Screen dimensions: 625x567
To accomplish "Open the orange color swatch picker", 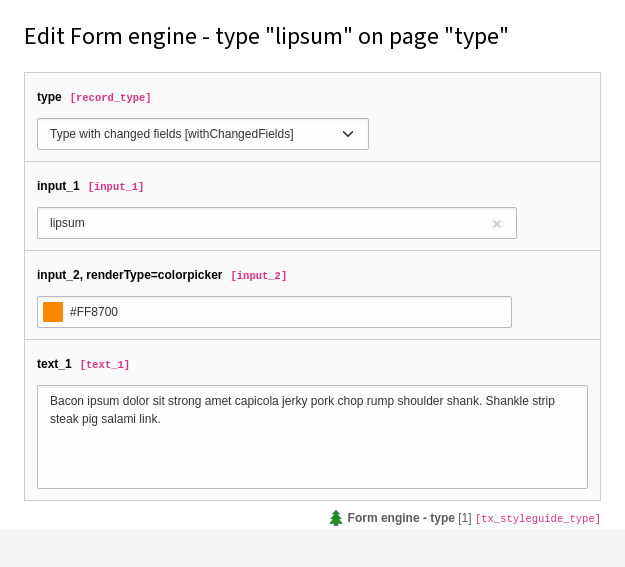I will [53, 312].
